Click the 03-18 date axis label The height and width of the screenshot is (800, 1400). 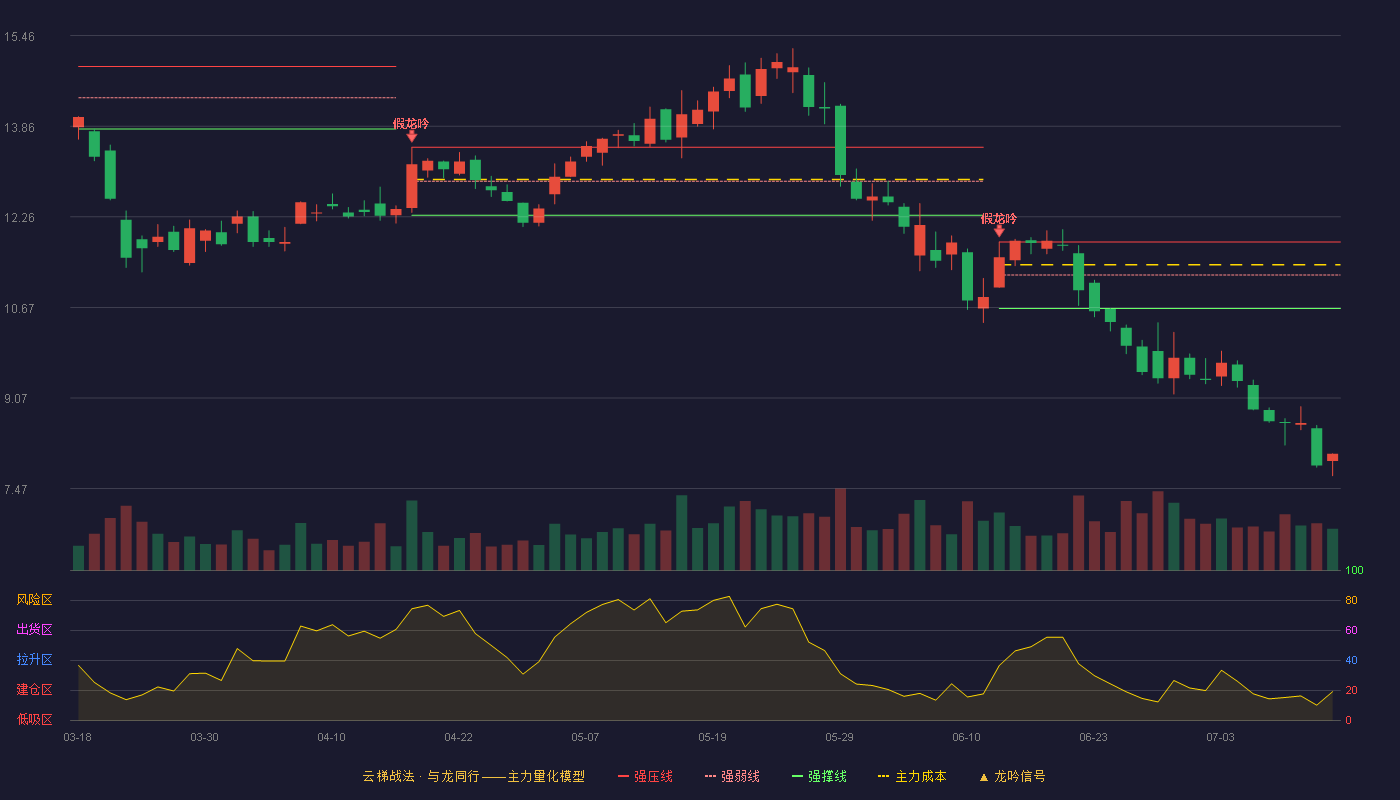click(78, 737)
